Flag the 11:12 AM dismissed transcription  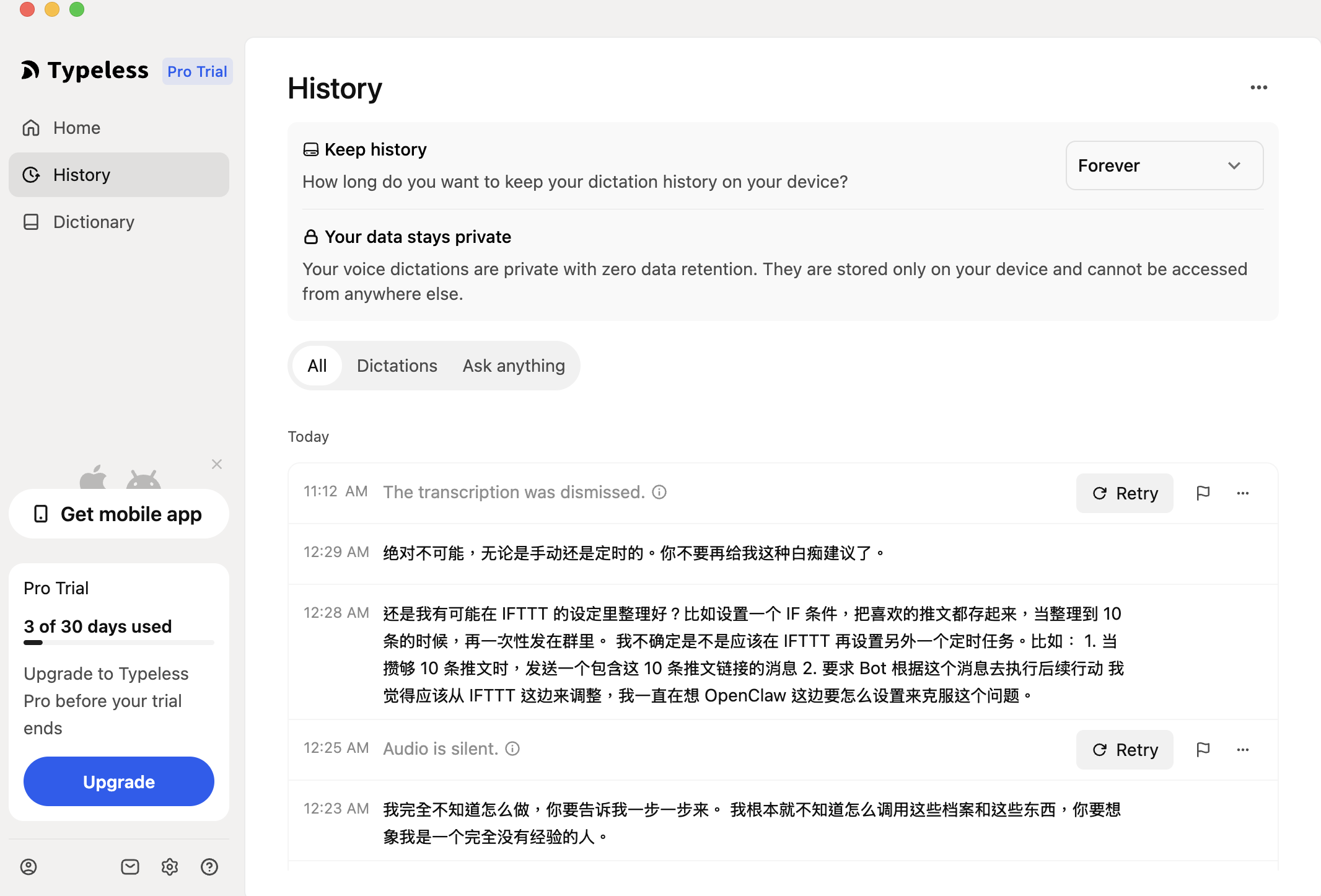click(1203, 493)
